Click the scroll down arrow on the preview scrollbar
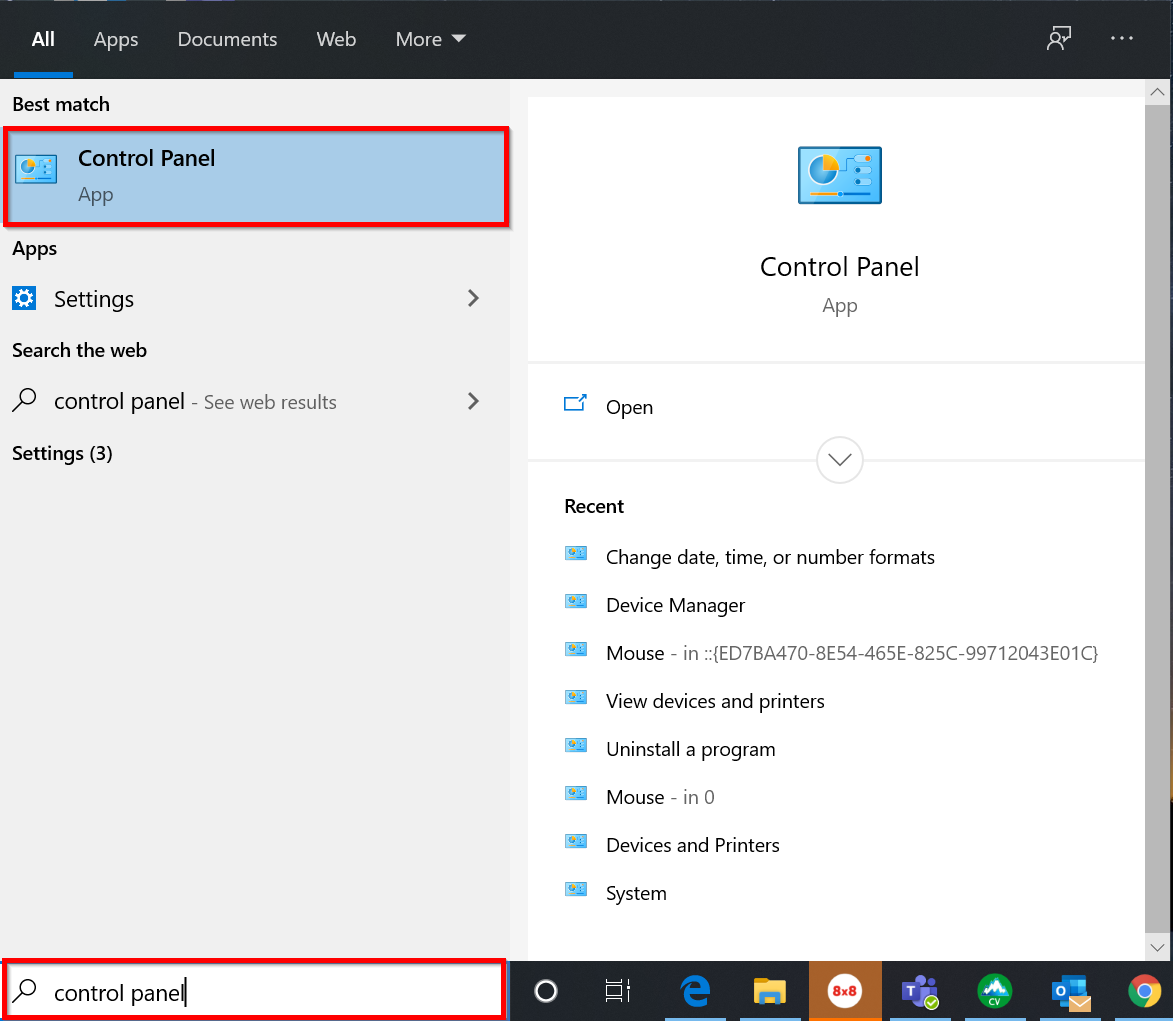The width and height of the screenshot is (1173, 1021). click(x=1157, y=948)
